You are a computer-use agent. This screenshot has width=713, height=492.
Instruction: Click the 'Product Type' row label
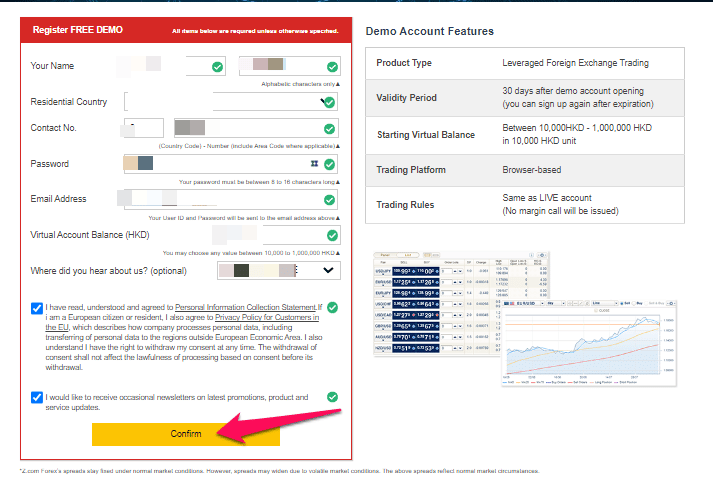click(404, 63)
